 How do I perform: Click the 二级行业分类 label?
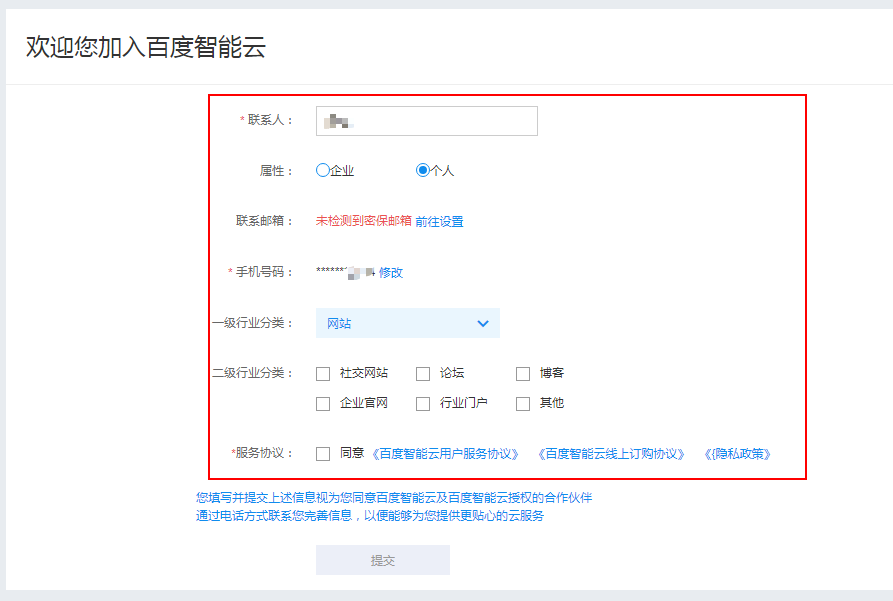pyautogui.click(x=252, y=373)
